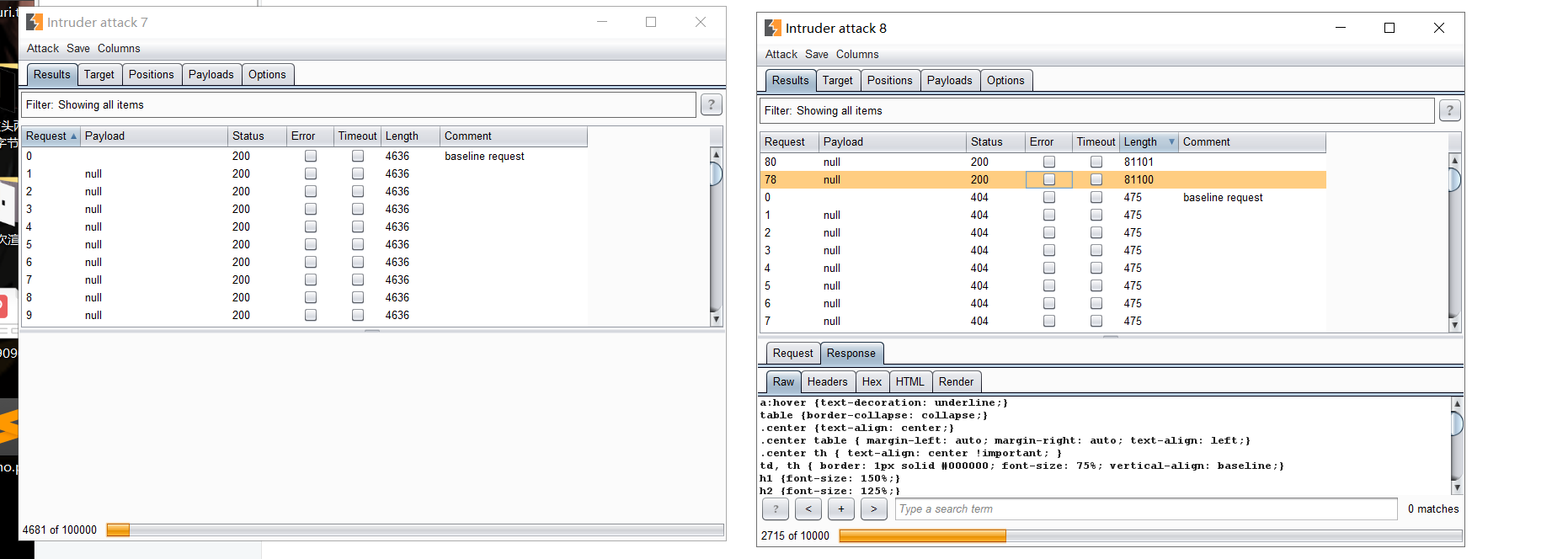Click the plus button beside the search field
Viewport: 1568px width, 559px height.
click(841, 508)
